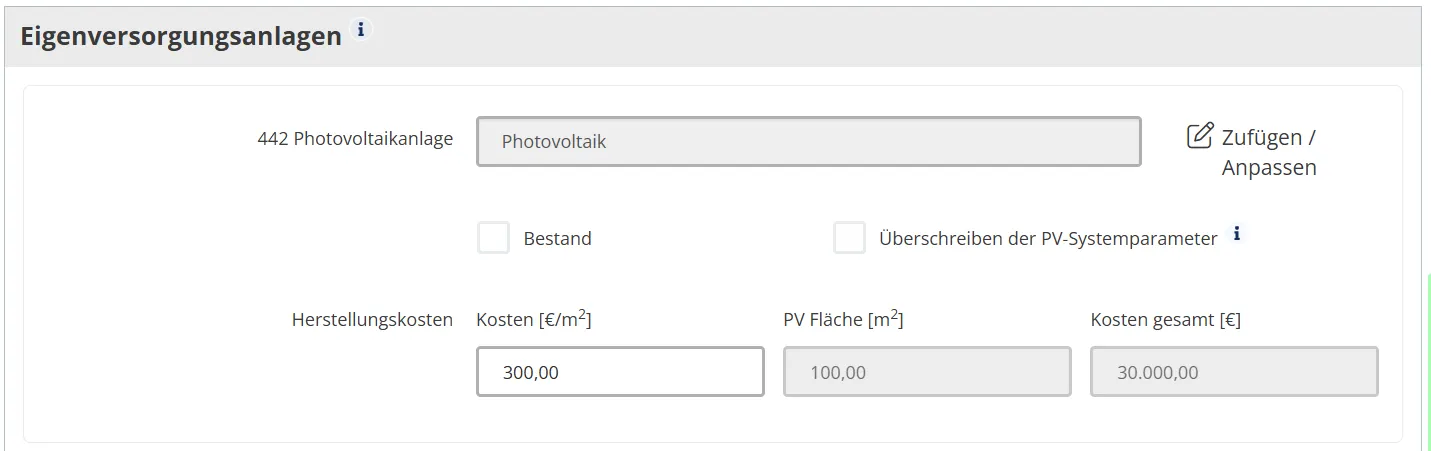This screenshot has height=451, width=1431.
Task: Focus the Kosten €/m² input with 300,00
Action: point(620,372)
